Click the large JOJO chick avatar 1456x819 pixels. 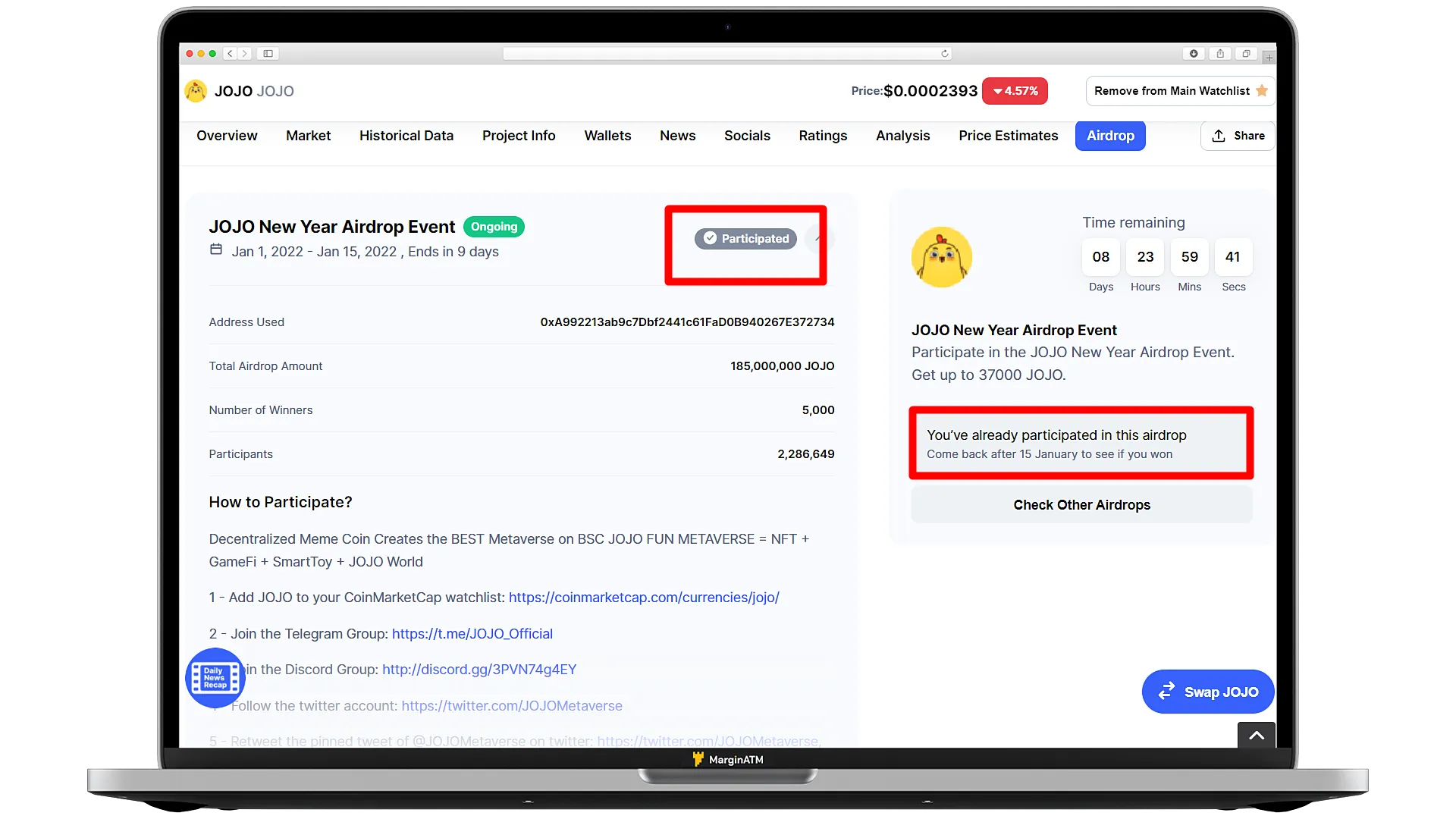(x=942, y=257)
